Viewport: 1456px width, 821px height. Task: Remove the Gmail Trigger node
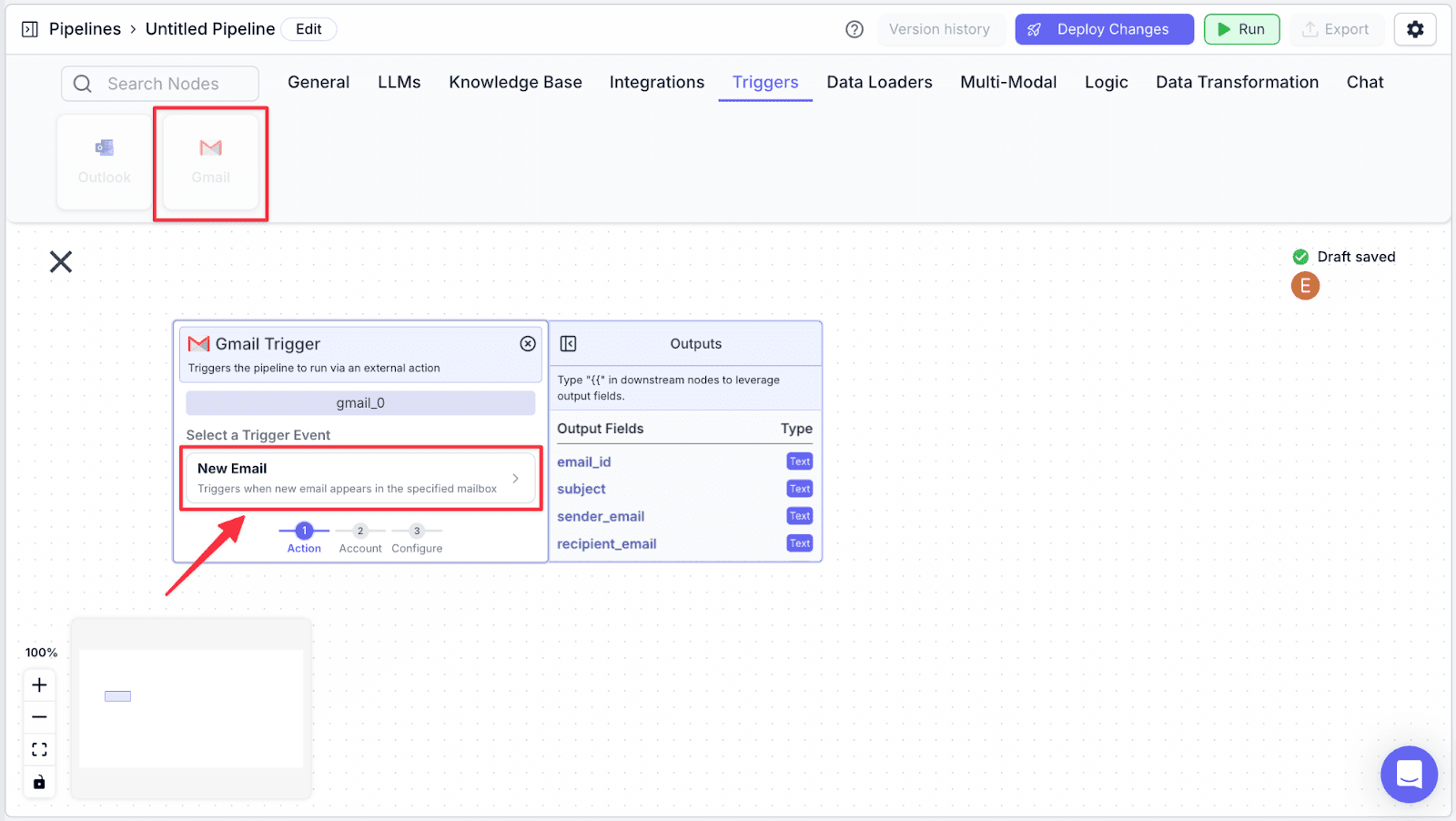pyautogui.click(x=528, y=343)
